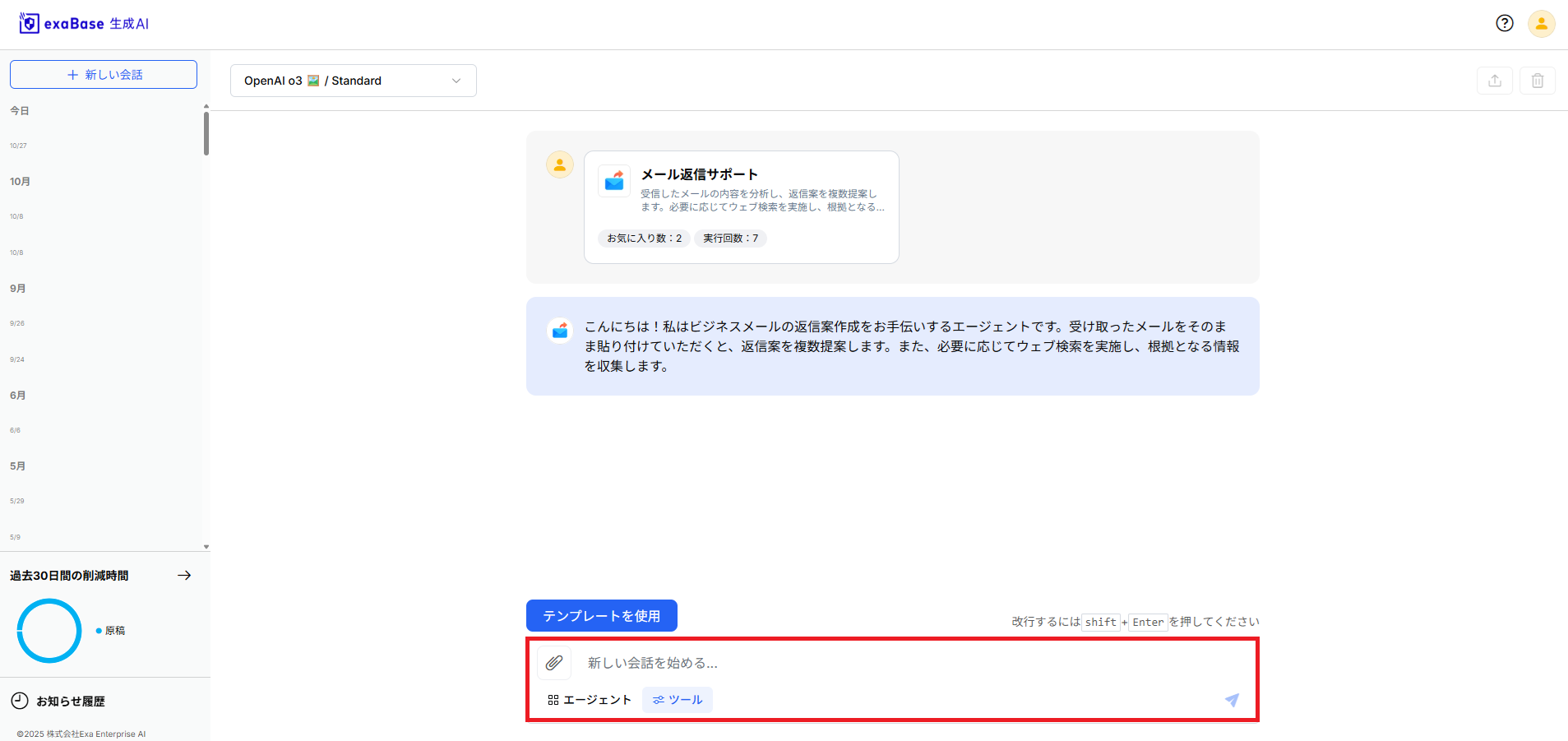This screenshot has width=1568, height=741.
Task: Open the user account avatar in header
Action: click(1541, 24)
